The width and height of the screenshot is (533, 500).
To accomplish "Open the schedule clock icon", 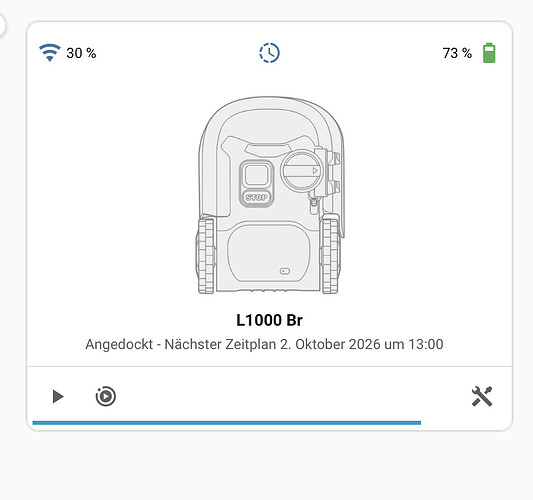I will point(269,53).
